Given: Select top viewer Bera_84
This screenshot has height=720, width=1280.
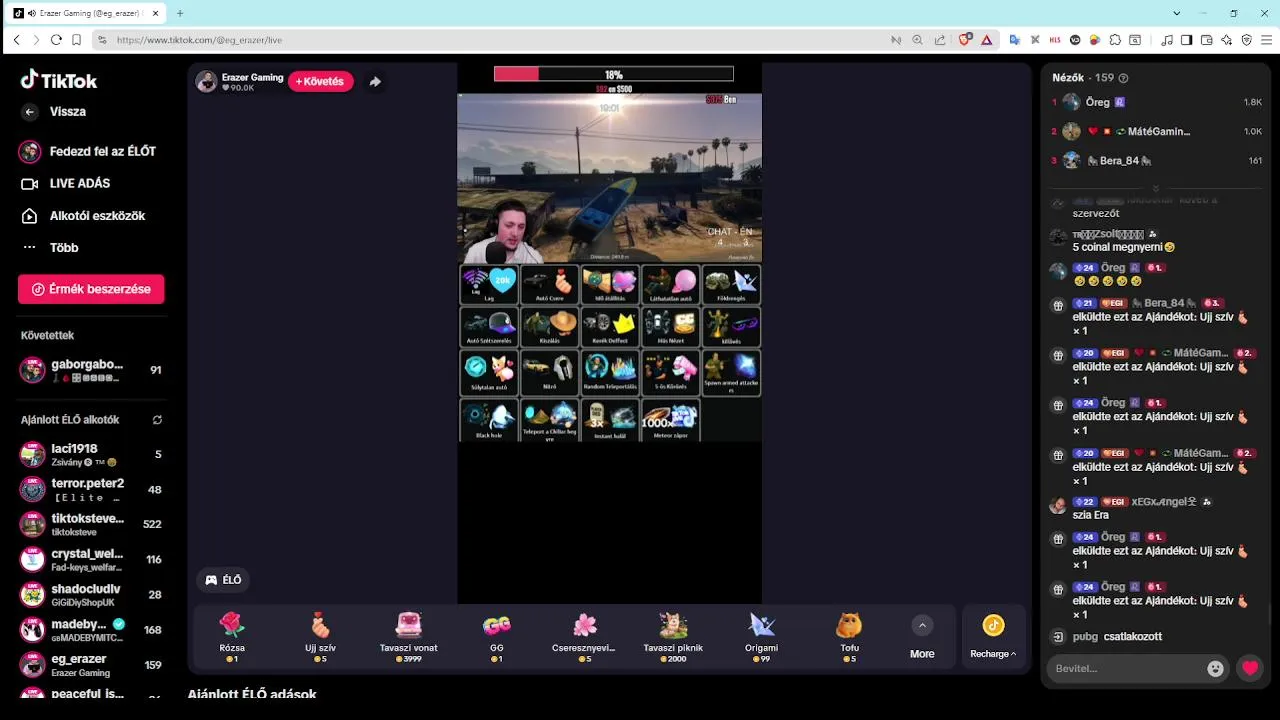Looking at the screenshot, I should click(1156, 160).
